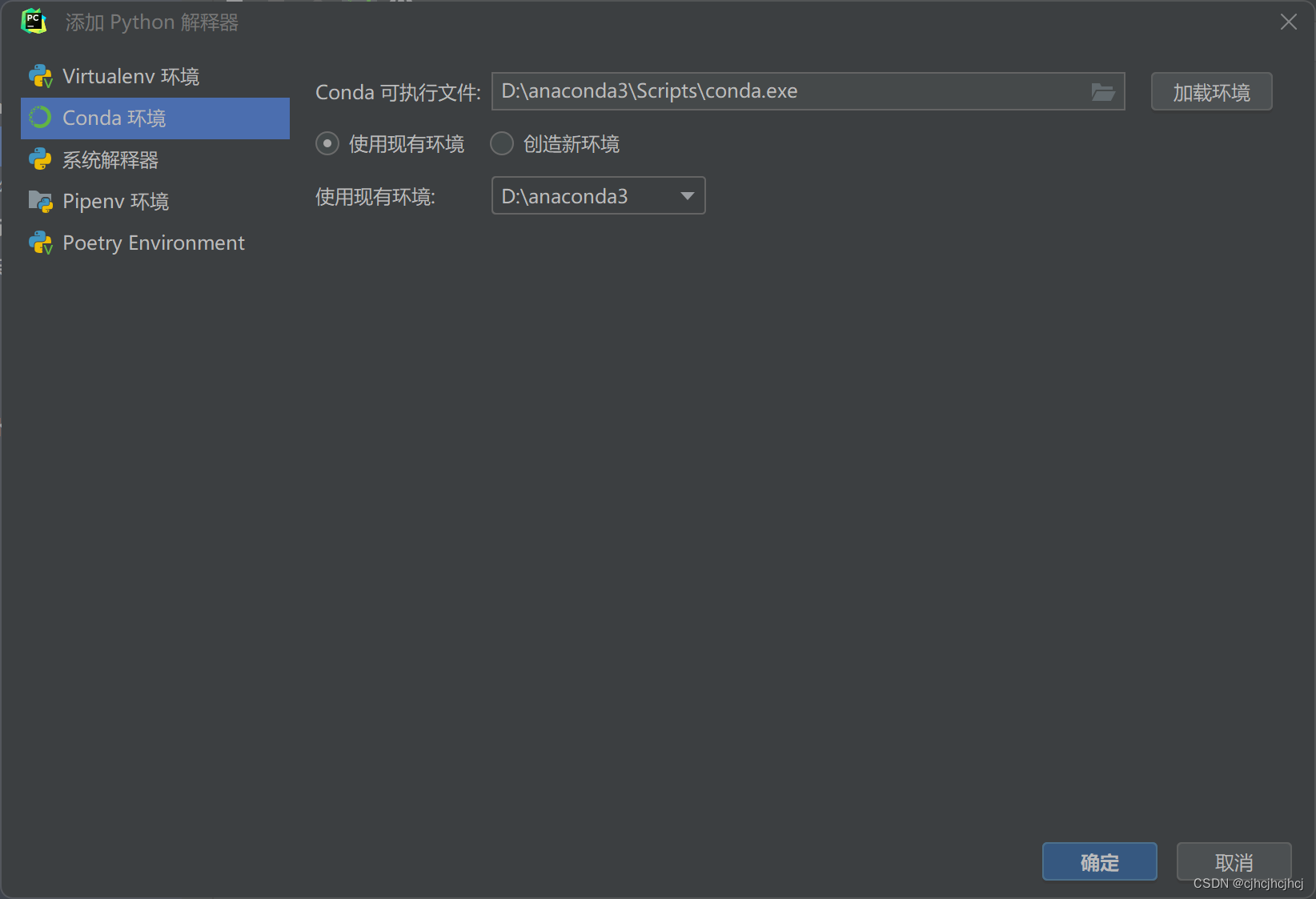Click the Poetry Environment Python icon

41,243
